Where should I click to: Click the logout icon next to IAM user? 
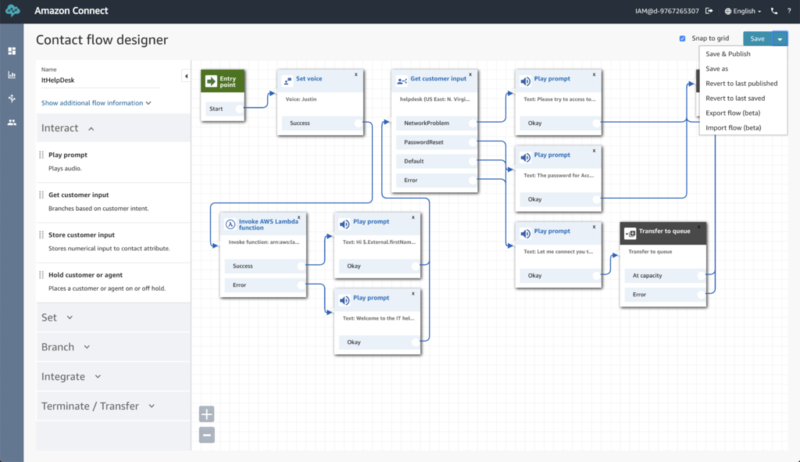(709, 11)
